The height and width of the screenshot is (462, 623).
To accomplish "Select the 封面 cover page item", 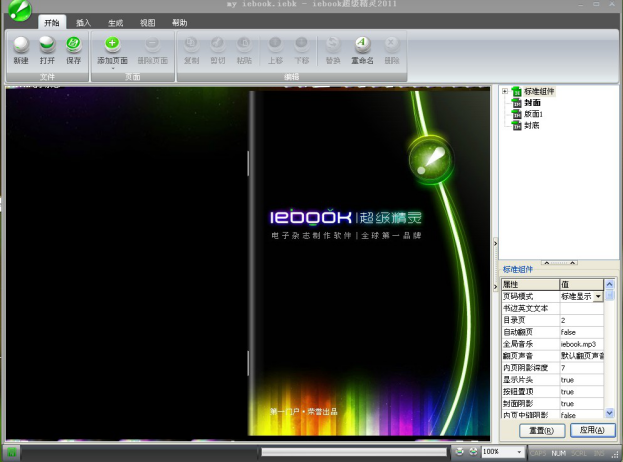I will click(x=532, y=103).
